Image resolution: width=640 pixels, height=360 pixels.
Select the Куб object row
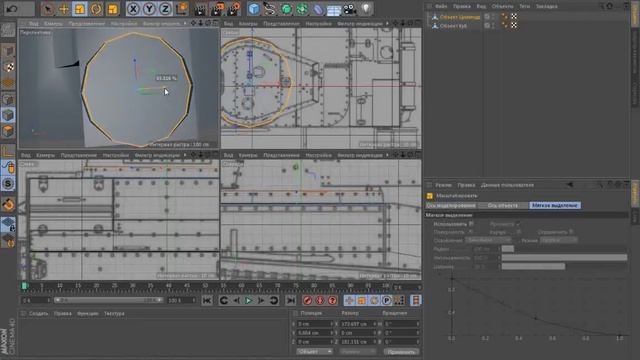[x=454, y=26]
